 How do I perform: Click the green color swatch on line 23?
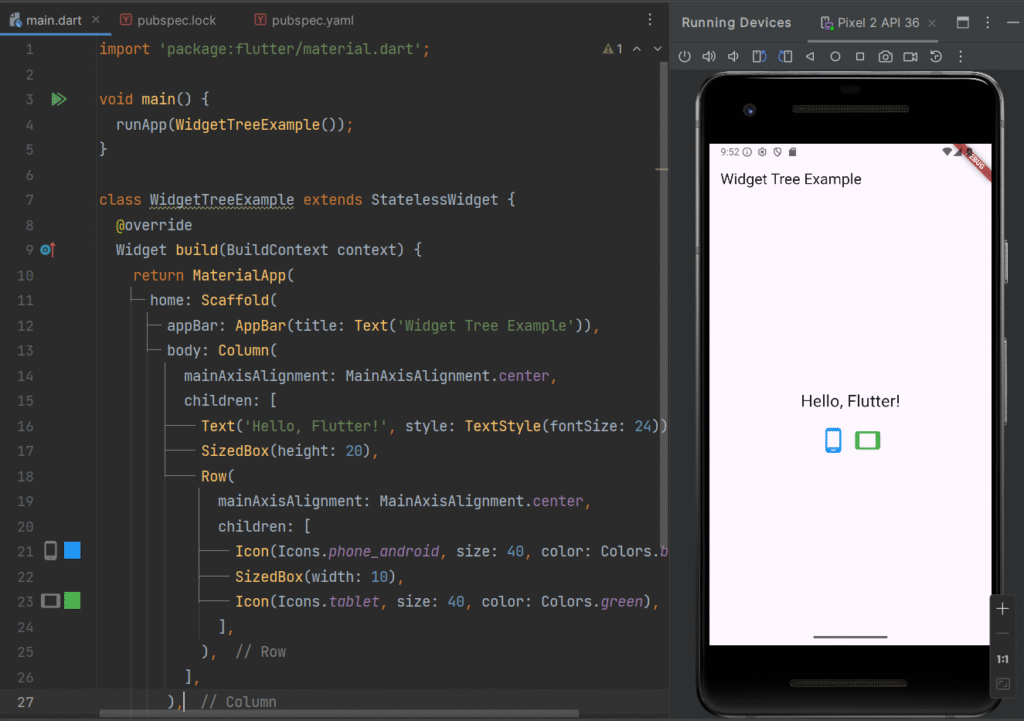[x=72, y=601]
